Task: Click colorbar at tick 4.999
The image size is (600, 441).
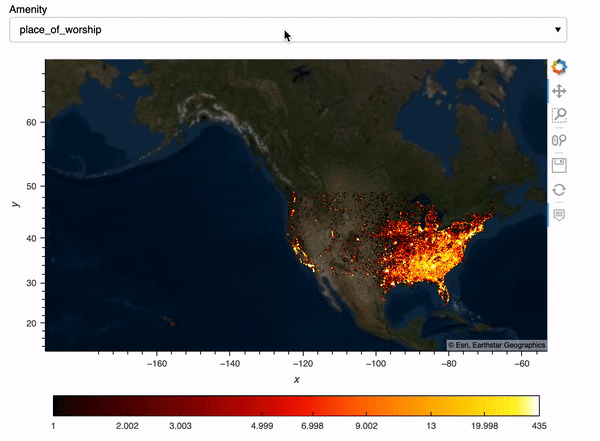Action: (x=262, y=406)
